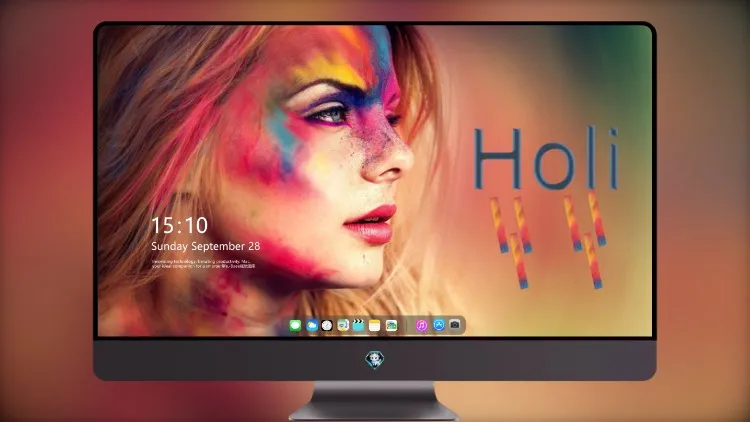The height and width of the screenshot is (422, 750).
Task: Open the photo gallery app icon
Action: pyautogui.click(x=391, y=326)
